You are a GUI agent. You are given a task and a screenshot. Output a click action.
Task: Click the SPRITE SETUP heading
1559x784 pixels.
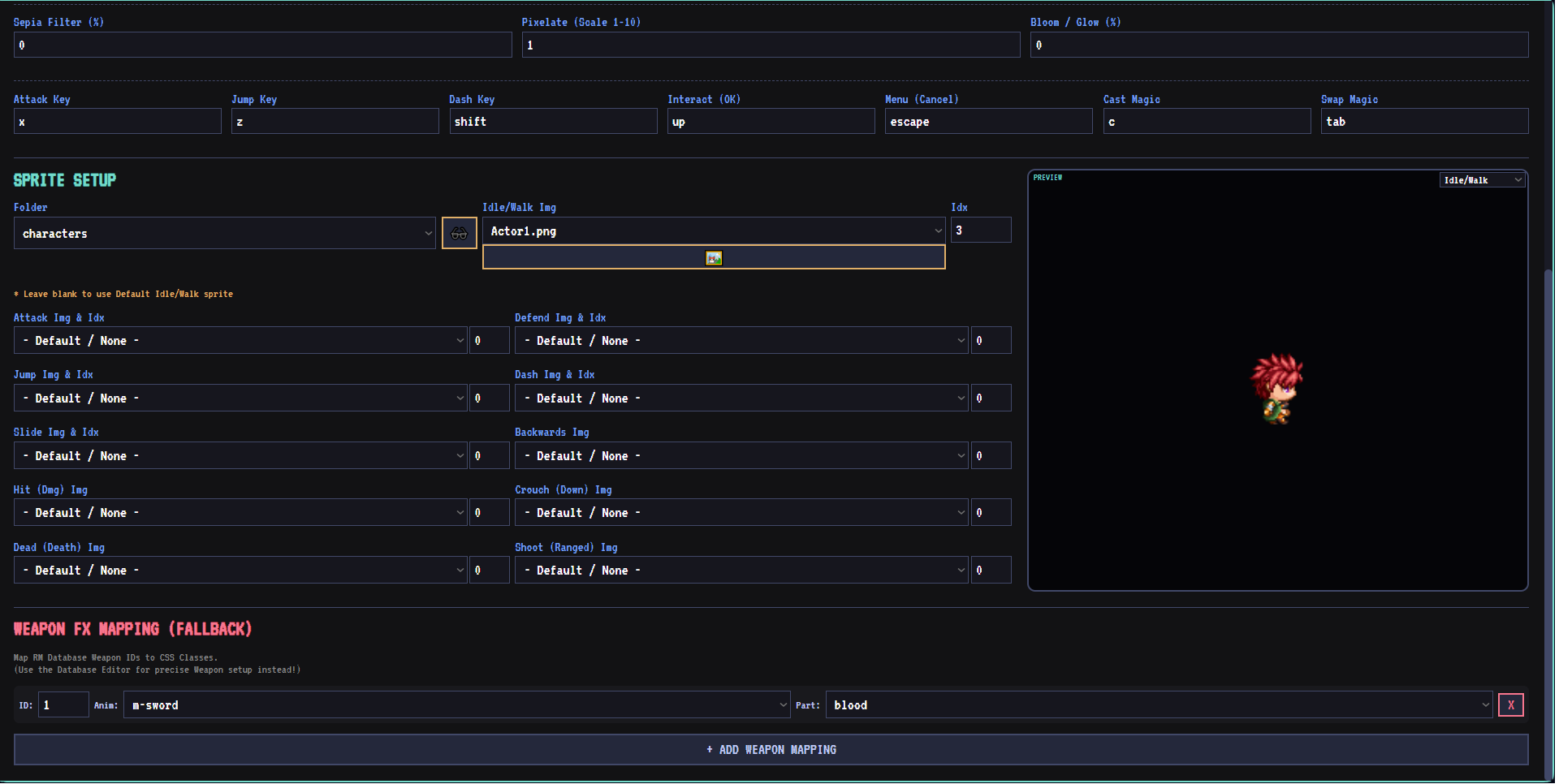pyautogui.click(x=65, y=180)
